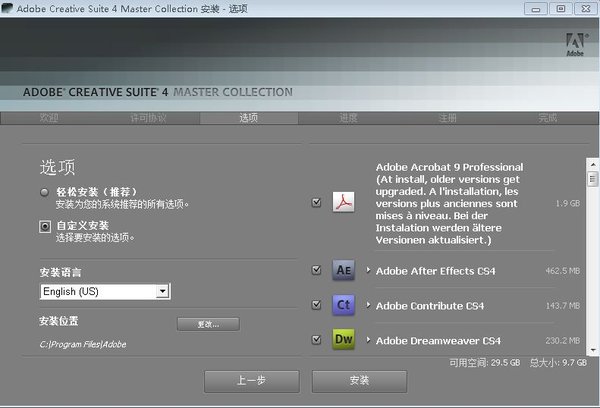Click the Adobe Contribute CS4 label
Viewport: 600px width, 408px height.
[430, 306]
